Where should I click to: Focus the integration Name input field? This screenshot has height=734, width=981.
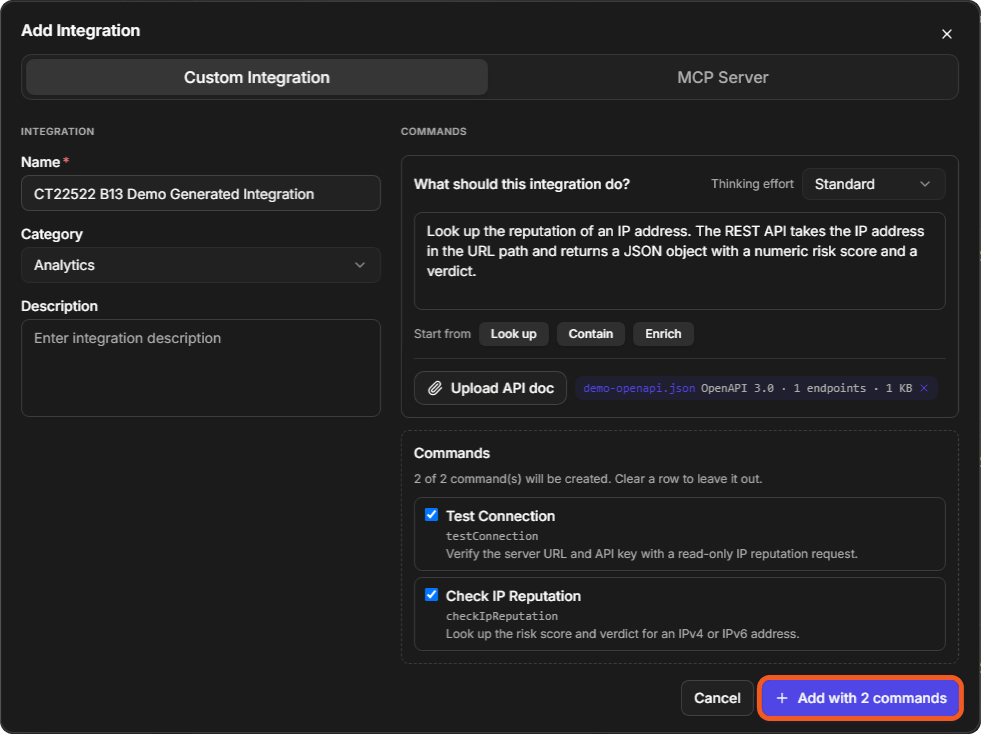[x=200, y=193]
